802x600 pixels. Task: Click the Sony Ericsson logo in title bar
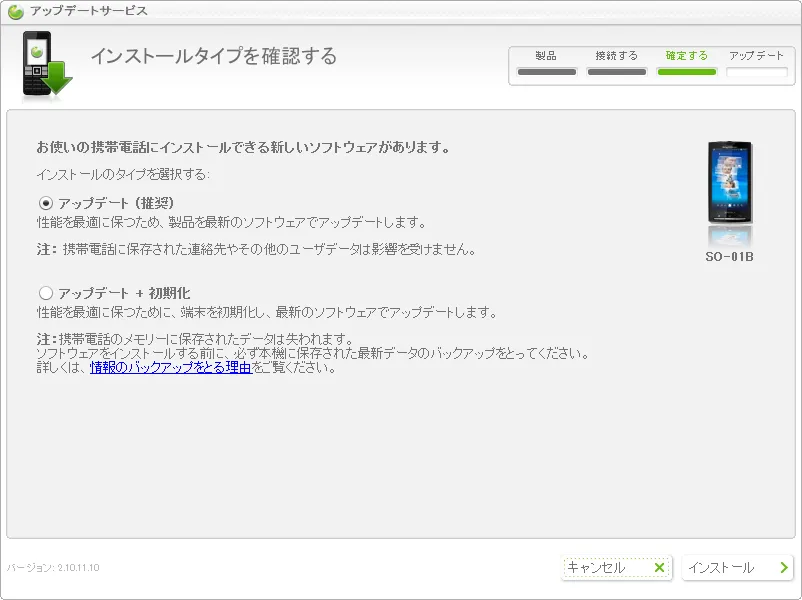[16, 12]
